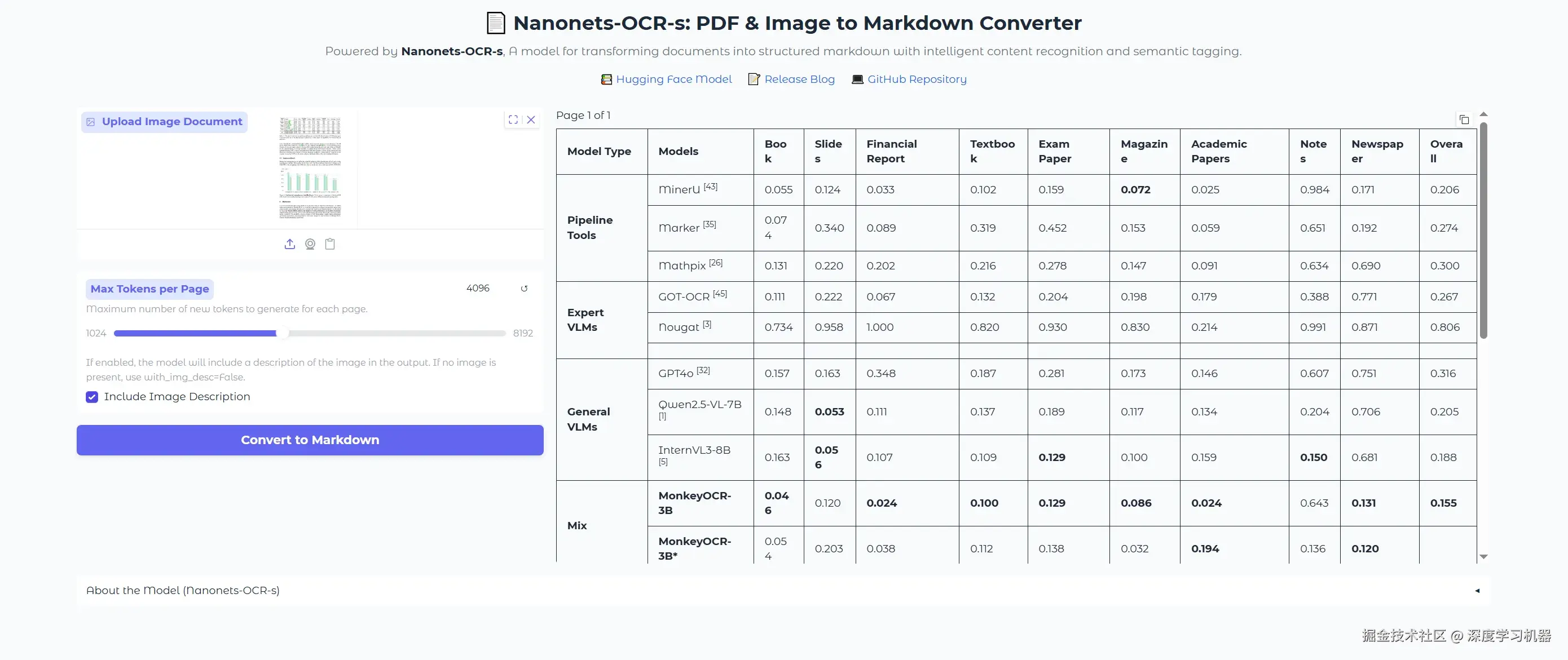Image resolution: width=1568 pixels, height=660 pixels.
Task: Click the accordion arrow at right end
Action: pos(1477,591)
